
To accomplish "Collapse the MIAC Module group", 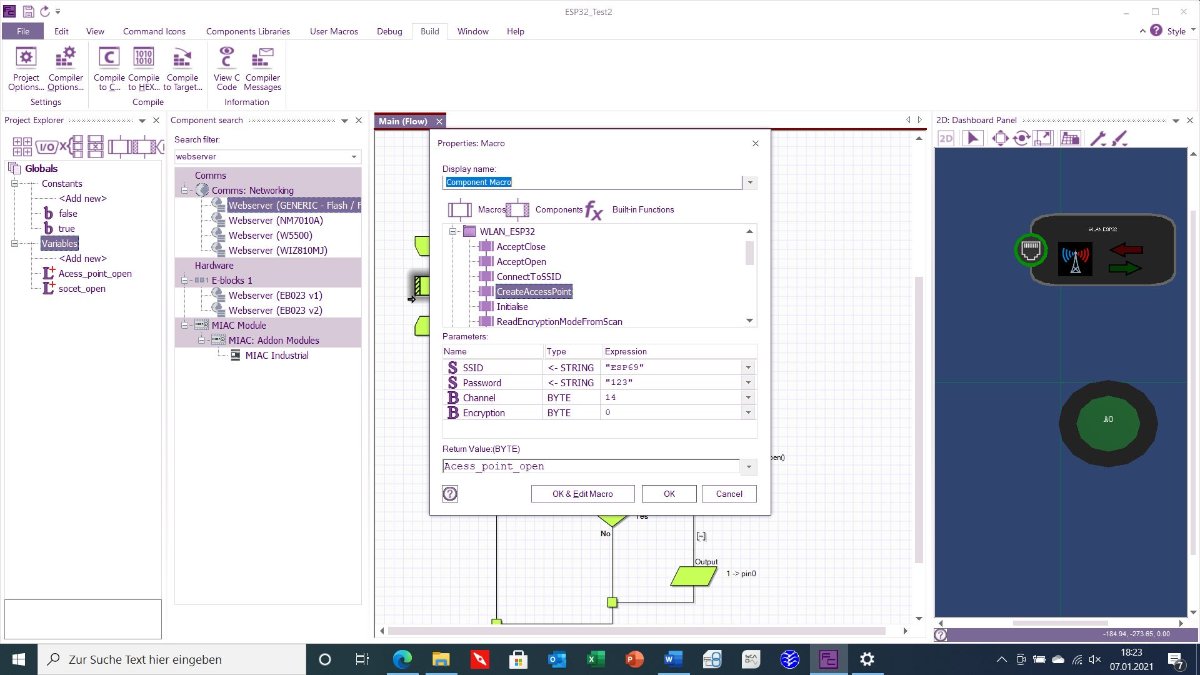I will [185, 325].
